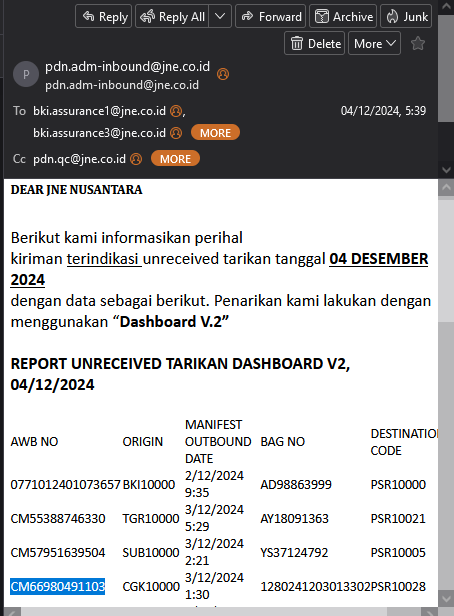Select sender name pdn.adm-inbound@jne.co.id
Image resolution: width=454 pixels, height=616 pixels.
(127, 66)
